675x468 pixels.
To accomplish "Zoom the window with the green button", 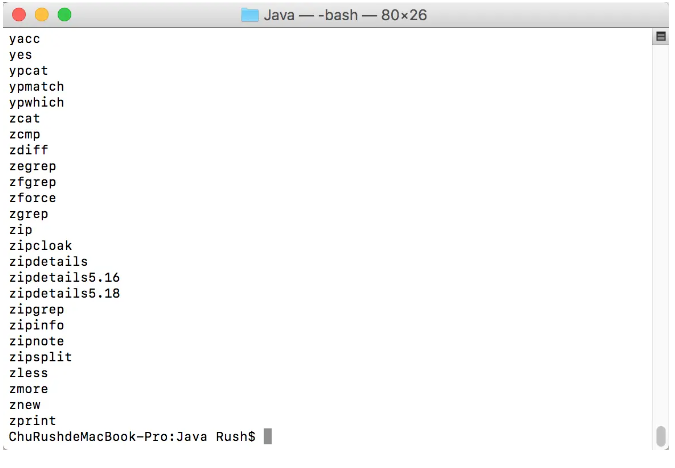I will 64,15.
